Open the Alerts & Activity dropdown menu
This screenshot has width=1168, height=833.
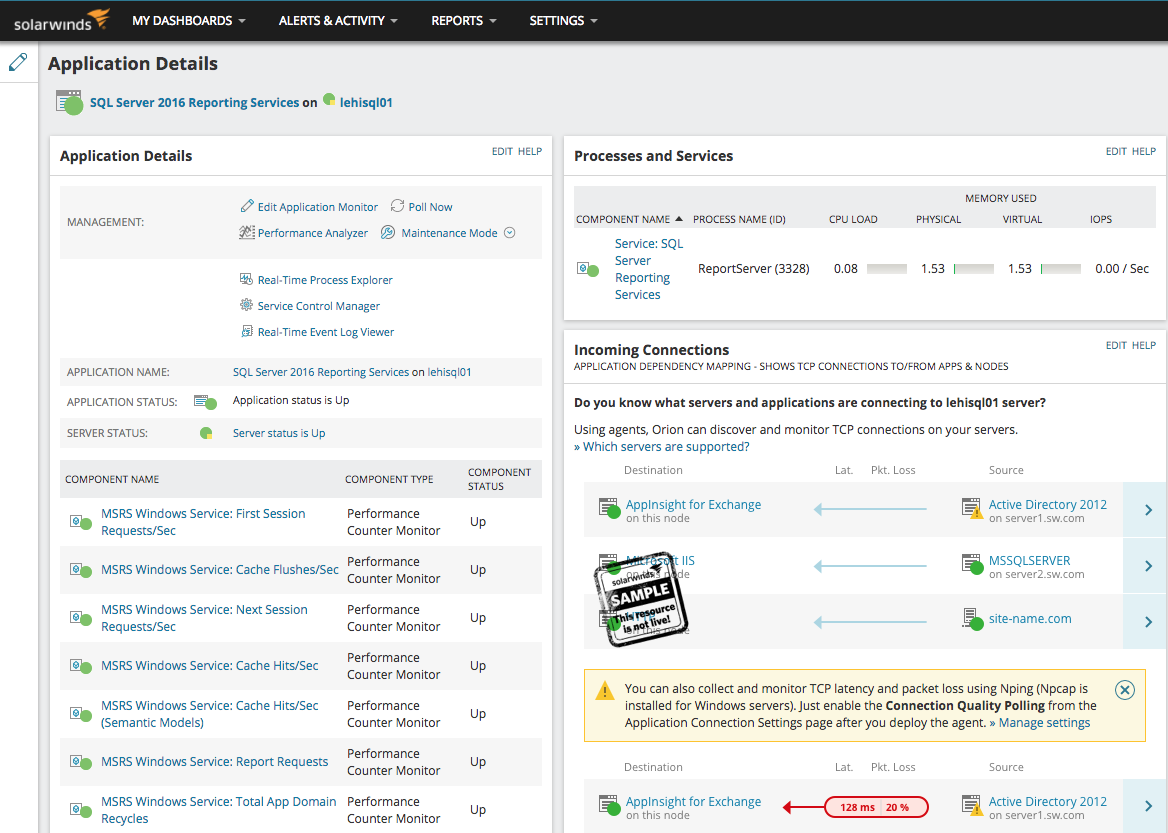337,21
